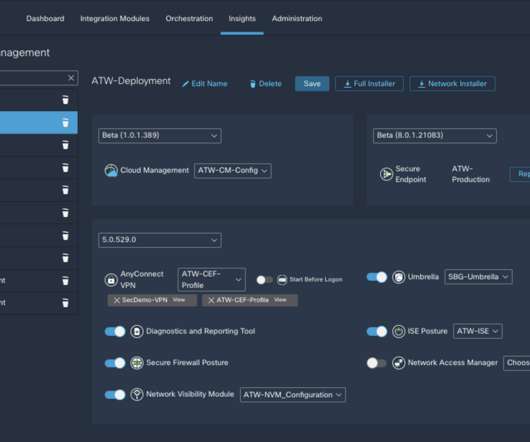Click the Start Before Logon icon
Image resolution: width=530 pixels, height=442 pixels.
[282, 280]
